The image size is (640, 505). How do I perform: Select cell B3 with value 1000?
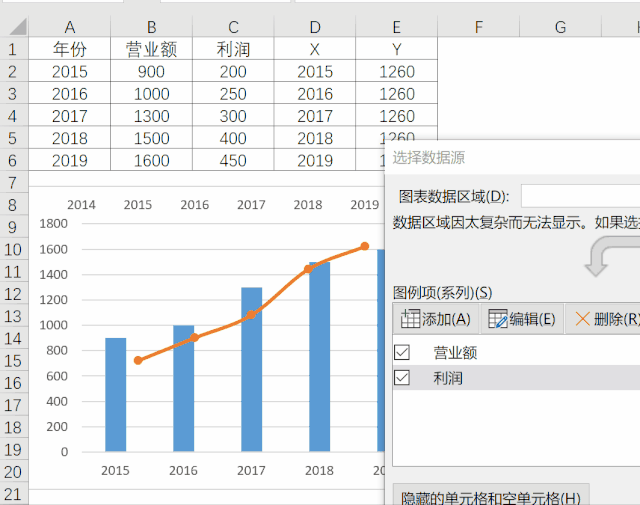click(151, 93)
